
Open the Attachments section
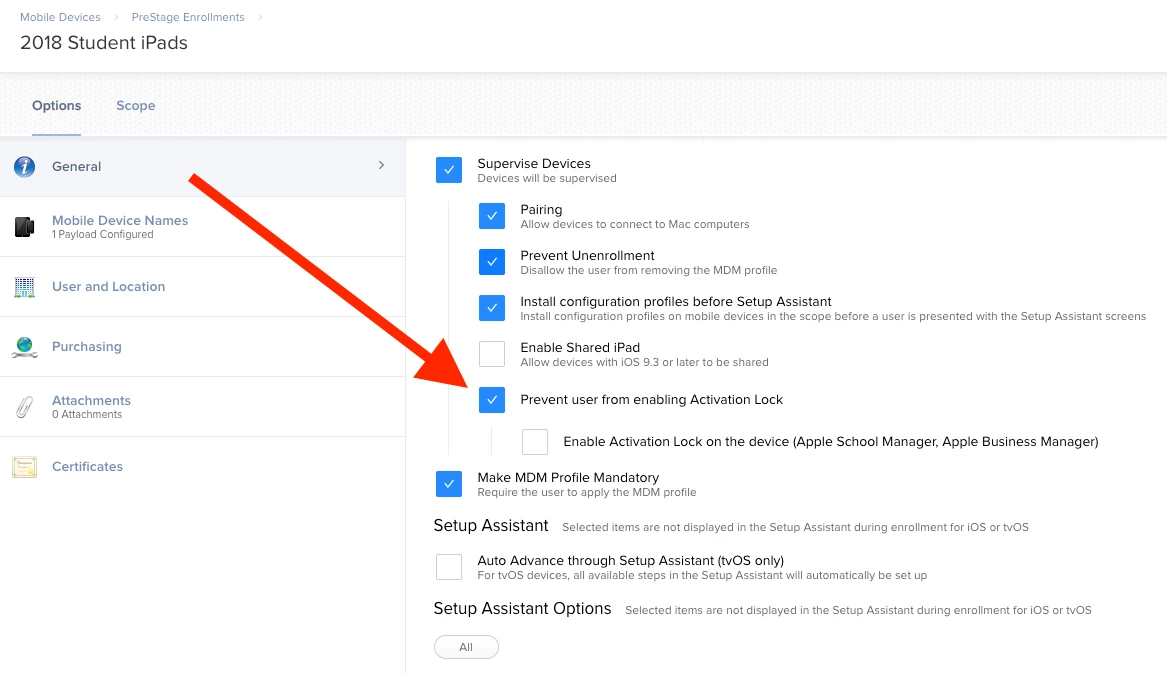click(202, 407)
